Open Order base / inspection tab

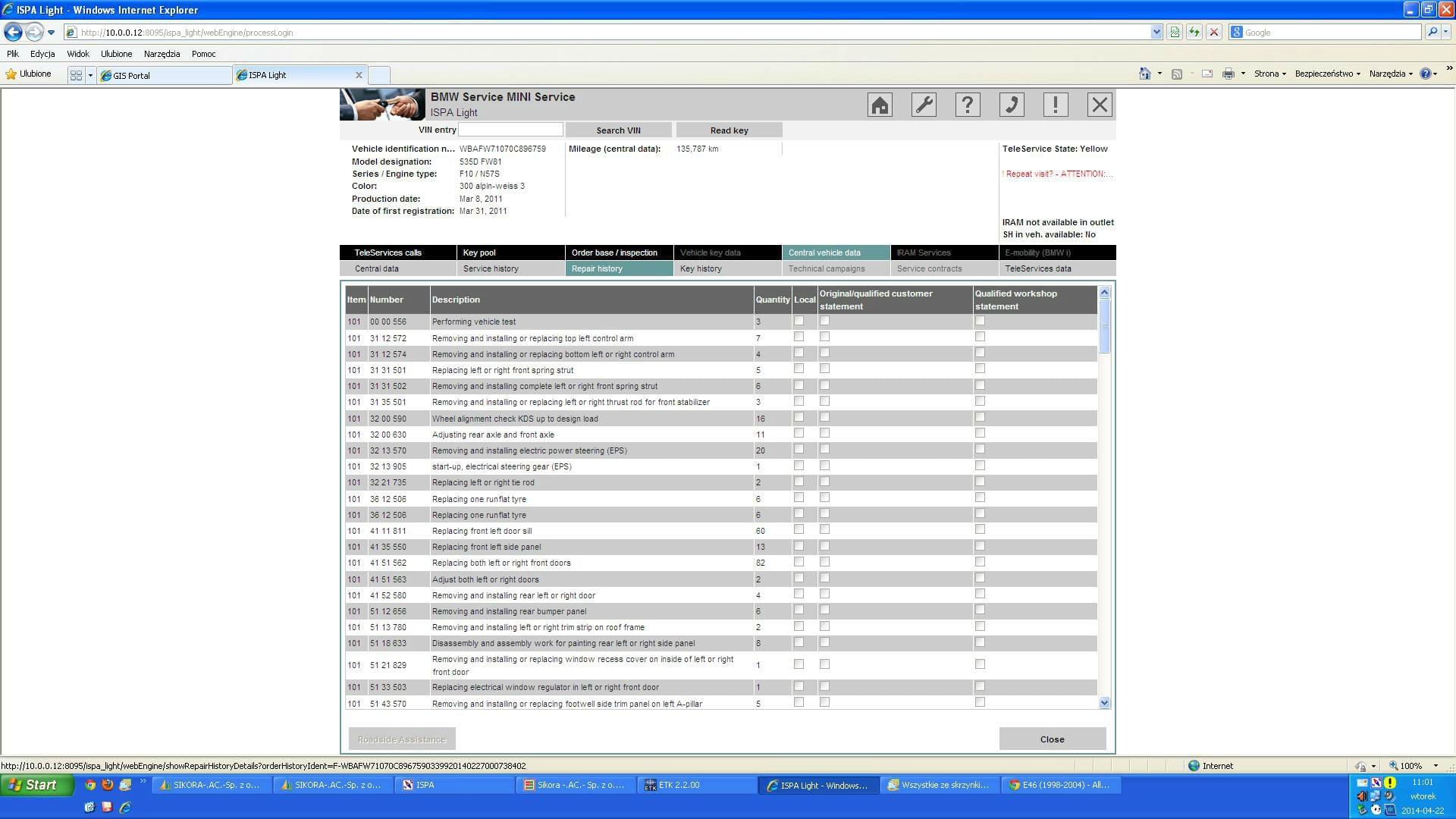coord(619,253)
